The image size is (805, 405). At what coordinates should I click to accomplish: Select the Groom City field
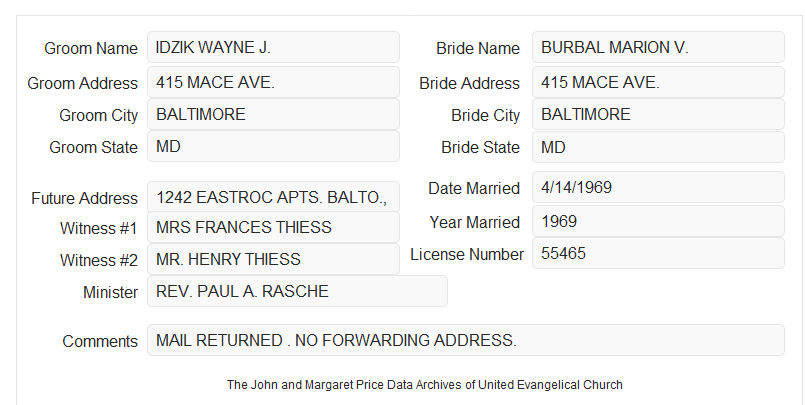coord(273,114)
